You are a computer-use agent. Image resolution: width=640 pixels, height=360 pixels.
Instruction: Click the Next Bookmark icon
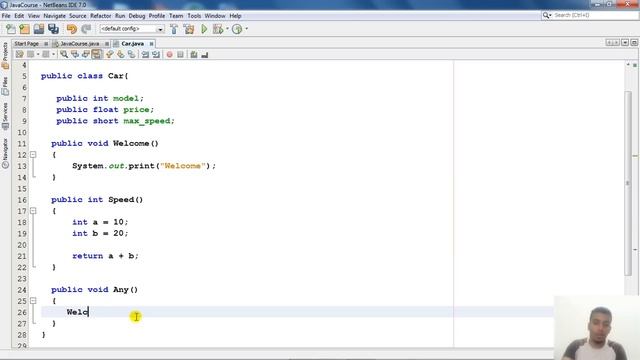(x=120, y=54)
